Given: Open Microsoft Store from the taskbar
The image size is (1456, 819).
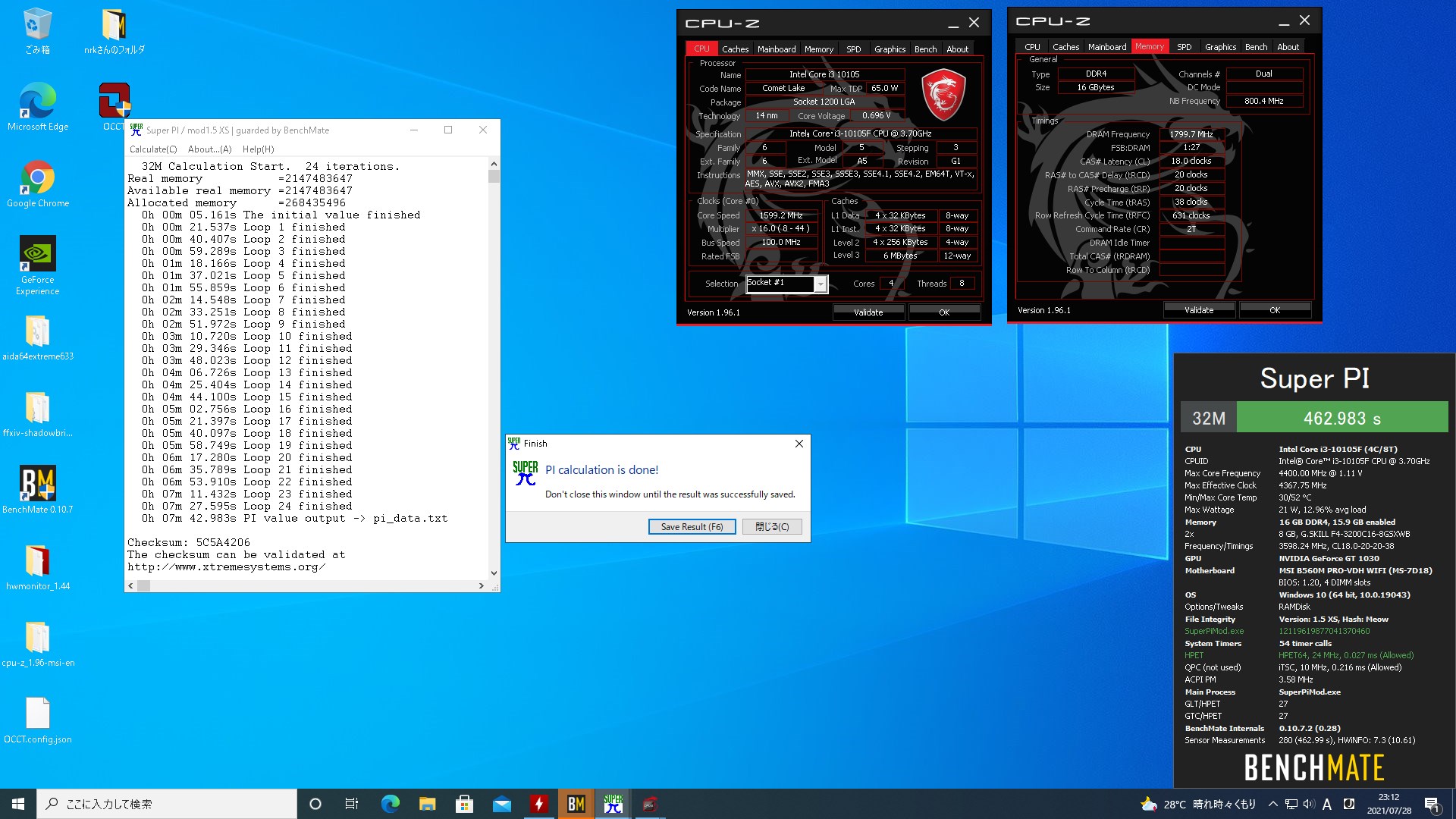Looking at the screenshot, I should click(464, 804).
